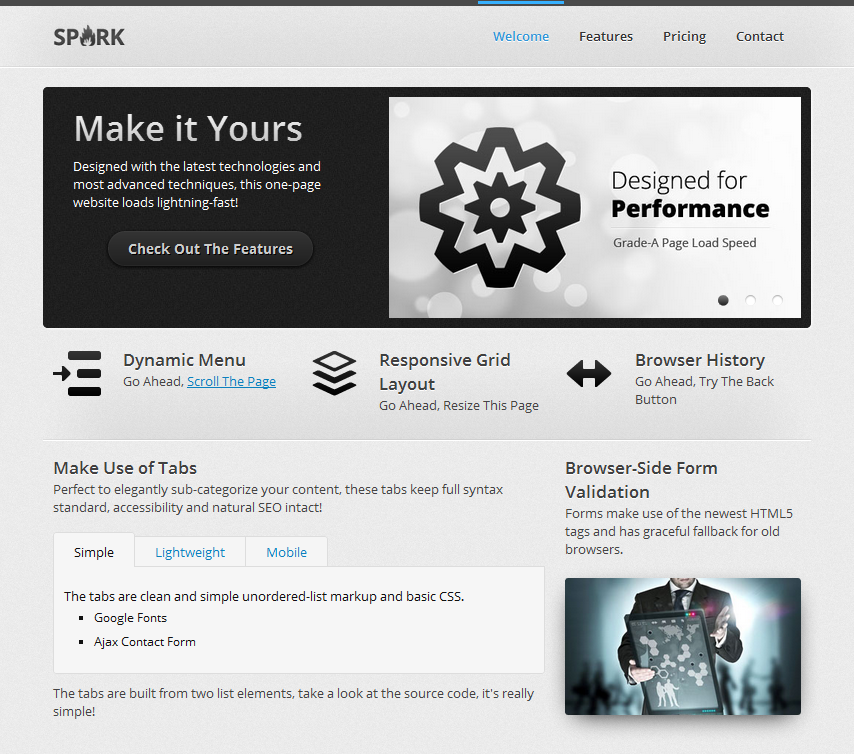Select the first slider pagination dot
The image size is (854, 754).
click(723, 300)
